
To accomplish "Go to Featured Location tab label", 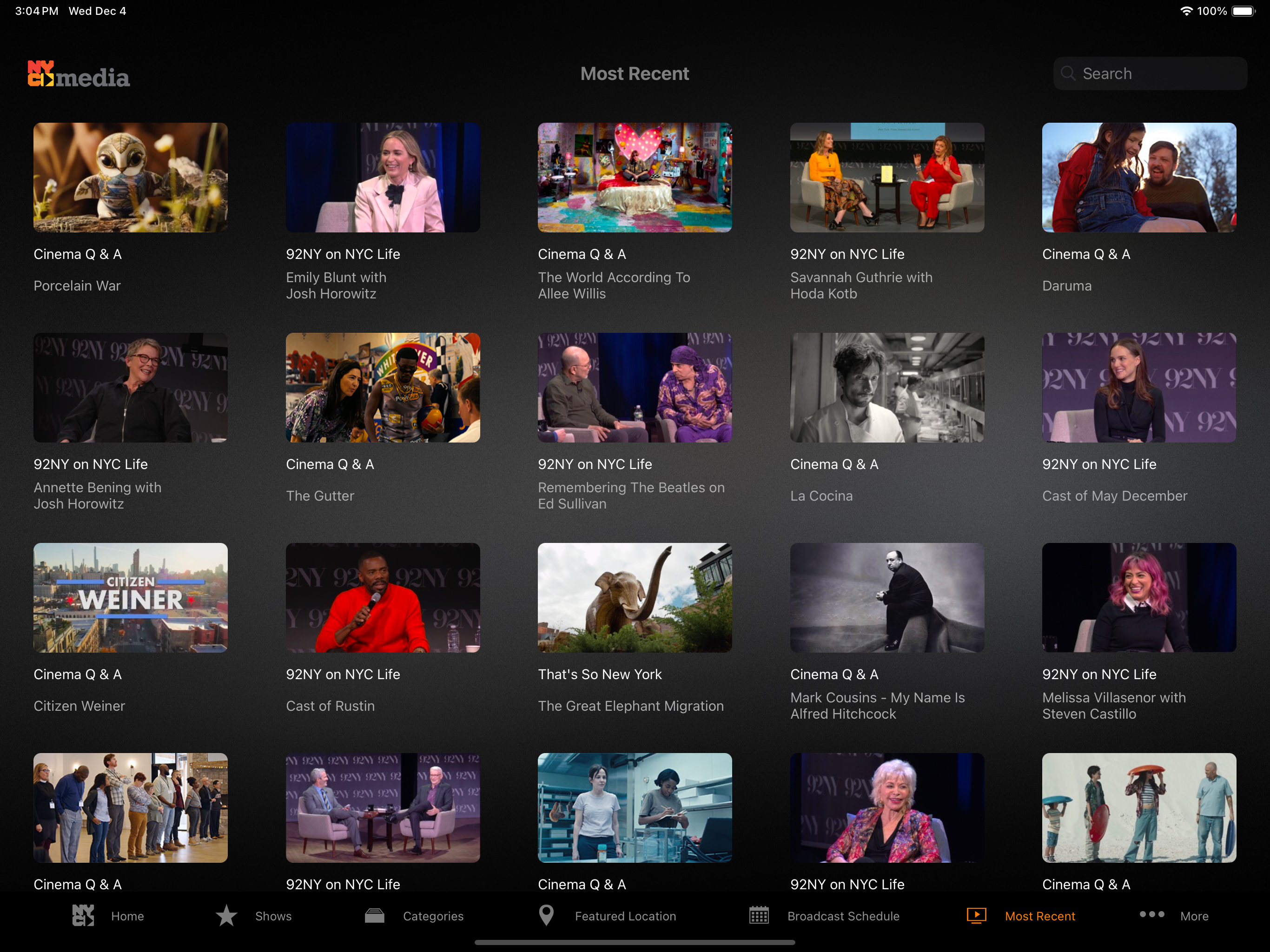I will (x=625, y=916).
